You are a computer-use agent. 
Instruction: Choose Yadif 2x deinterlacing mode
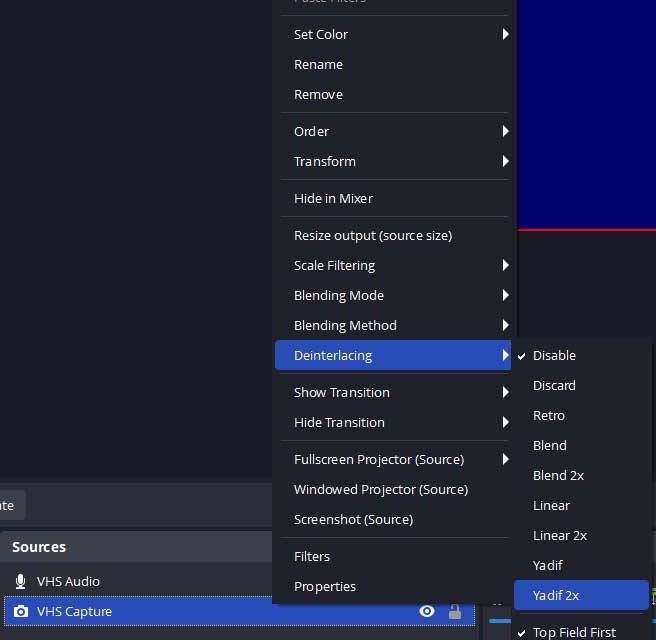coord(556,595)
